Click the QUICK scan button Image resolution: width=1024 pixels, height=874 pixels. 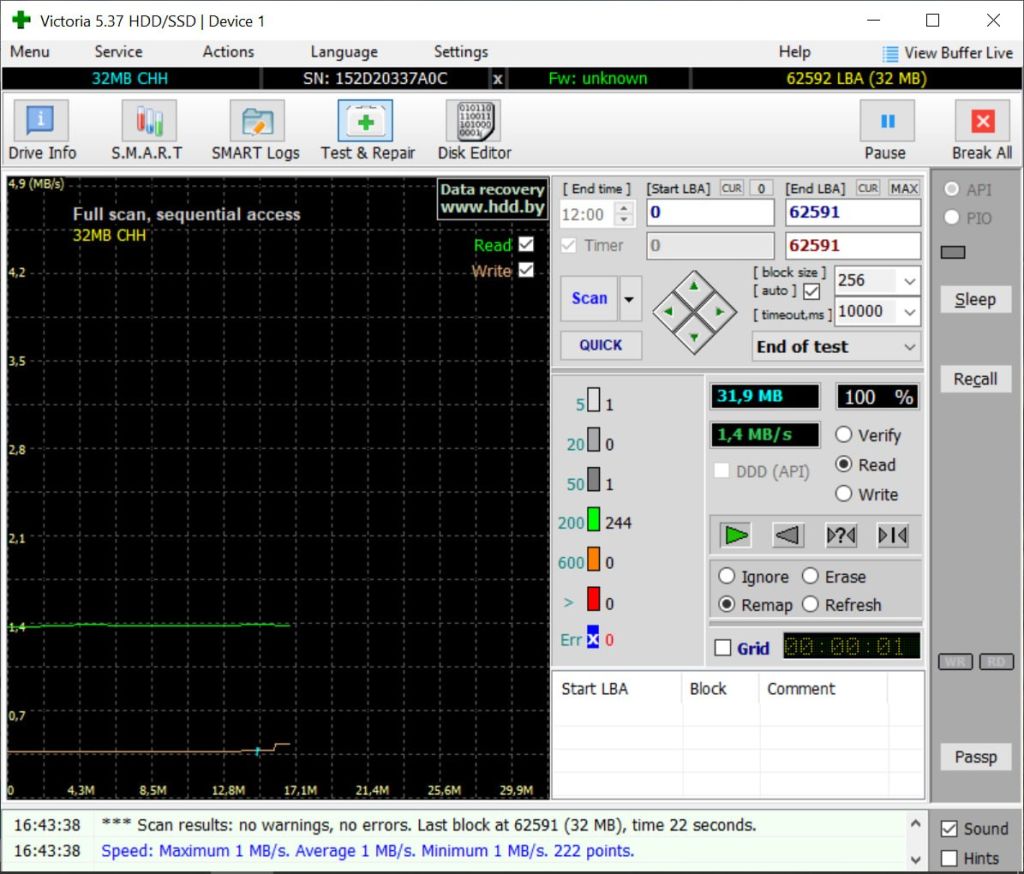[601, 345]
